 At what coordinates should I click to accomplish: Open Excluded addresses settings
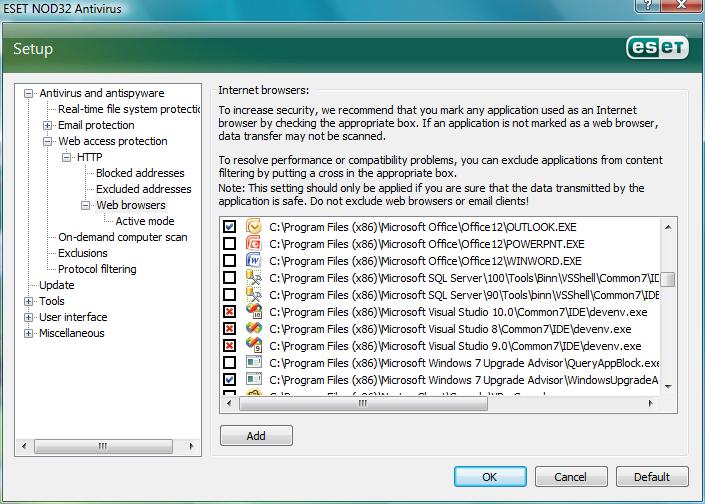[144, 189]
